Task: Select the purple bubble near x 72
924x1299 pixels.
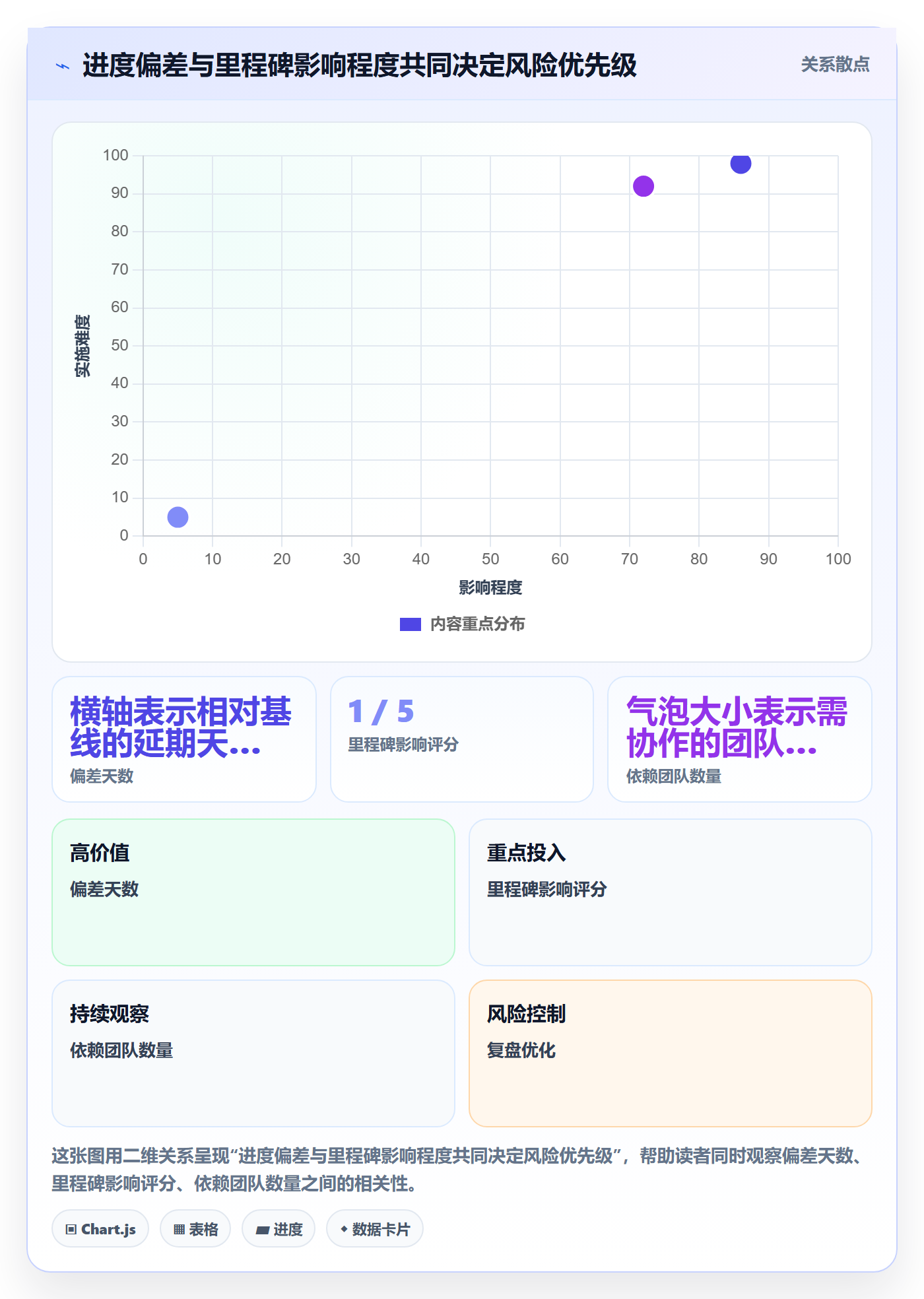Action: point(643,186)
